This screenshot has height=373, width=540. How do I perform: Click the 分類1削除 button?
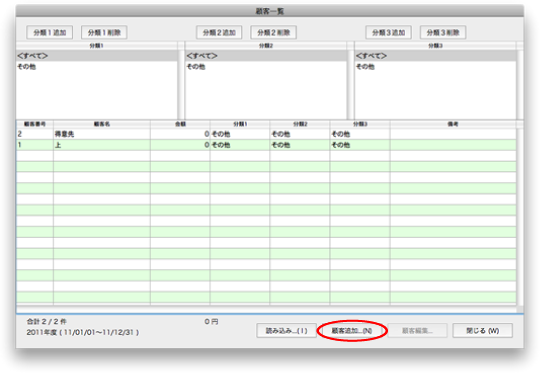coord(104,32)
